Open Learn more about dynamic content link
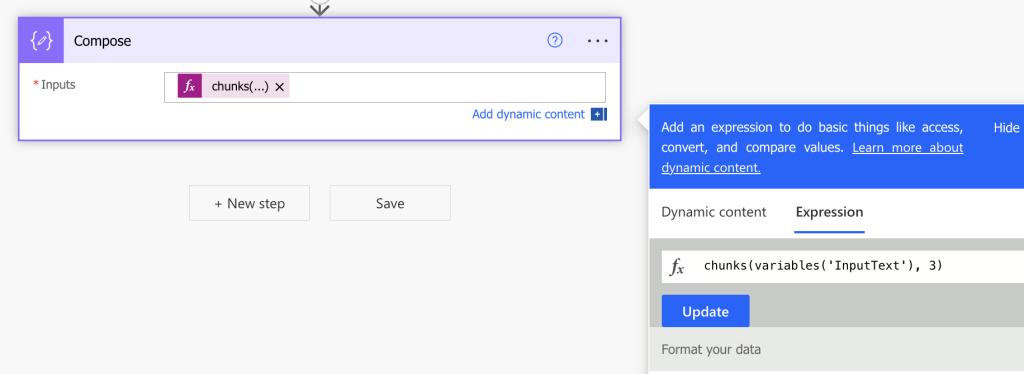This screenshot has height=374, width=1024. pos(812,157)
